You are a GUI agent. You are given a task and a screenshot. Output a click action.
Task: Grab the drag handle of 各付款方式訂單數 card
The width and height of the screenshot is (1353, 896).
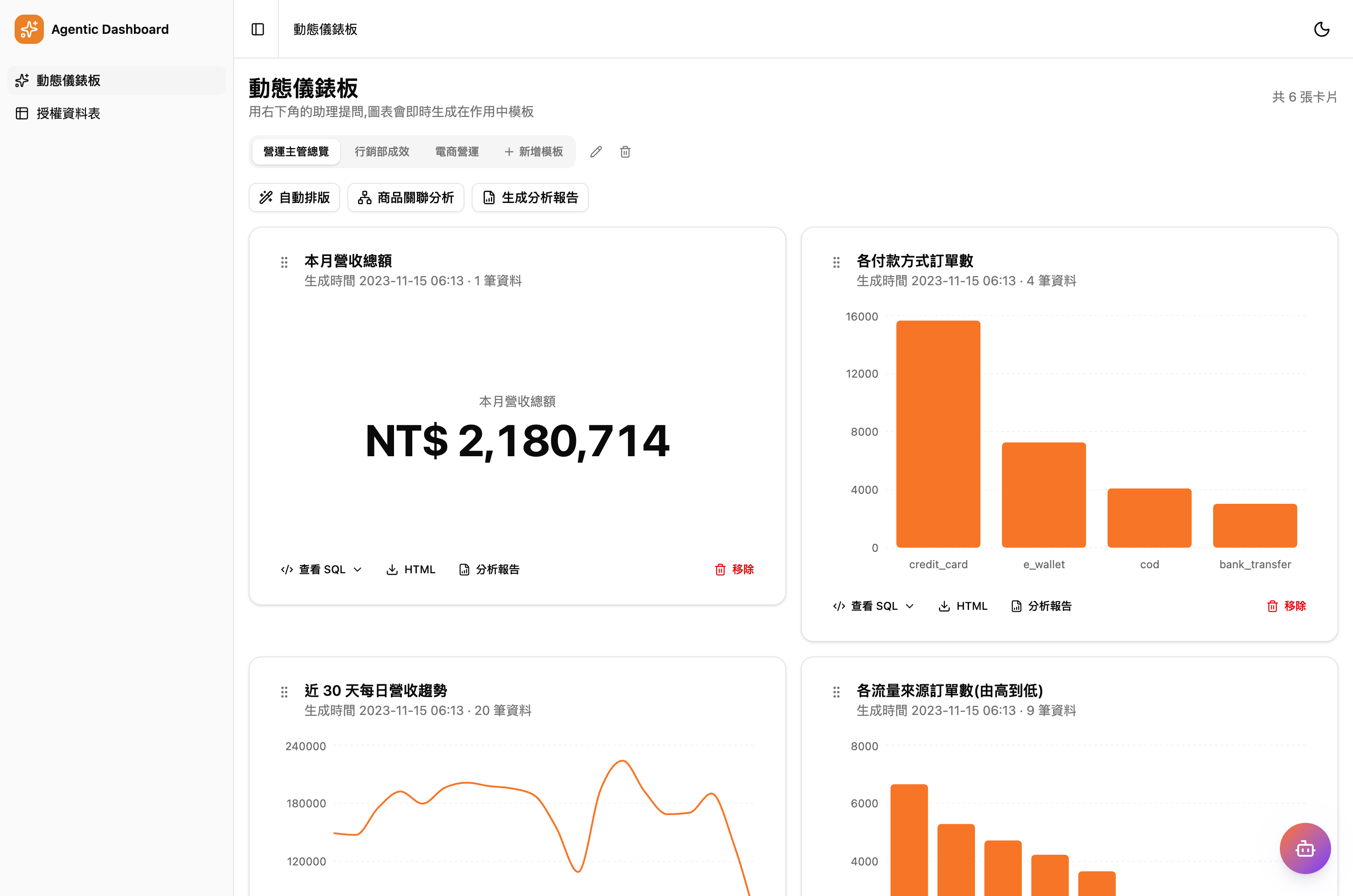836,262
